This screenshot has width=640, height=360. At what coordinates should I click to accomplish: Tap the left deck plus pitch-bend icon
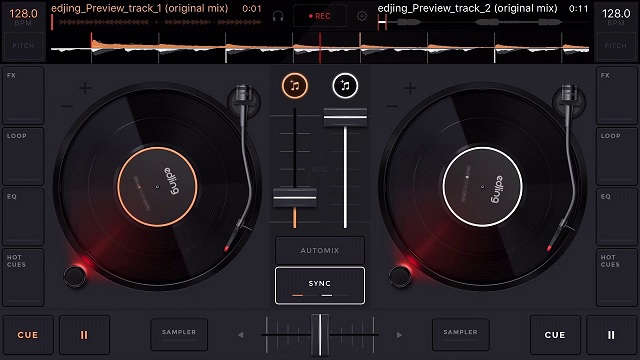(85, 88)
